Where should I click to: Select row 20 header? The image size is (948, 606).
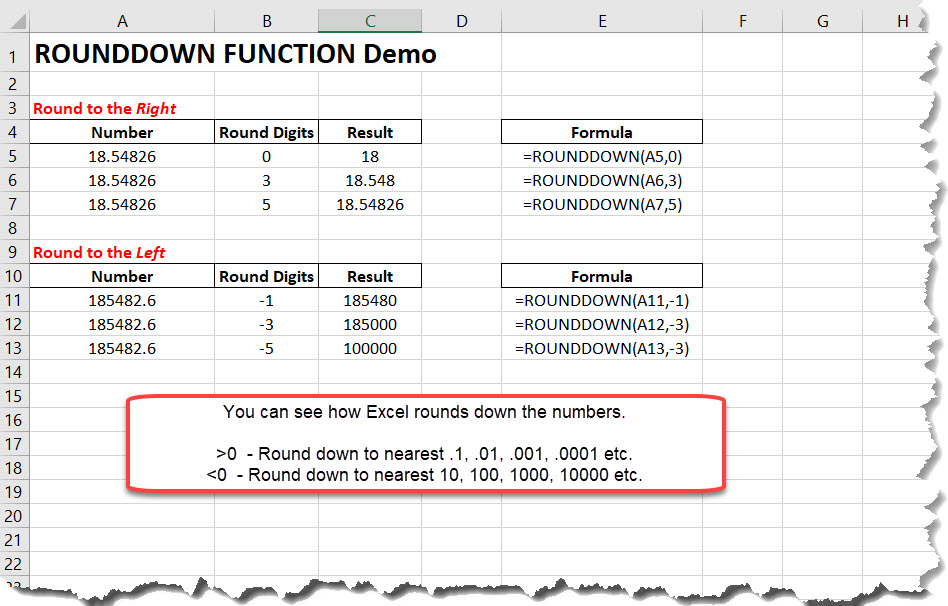[x=13, y=516]
